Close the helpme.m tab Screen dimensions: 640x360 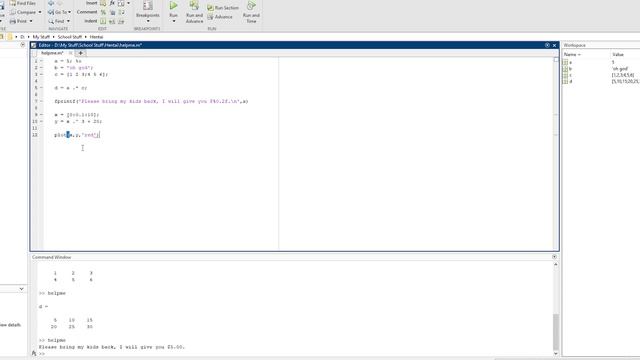pos(71,53)
